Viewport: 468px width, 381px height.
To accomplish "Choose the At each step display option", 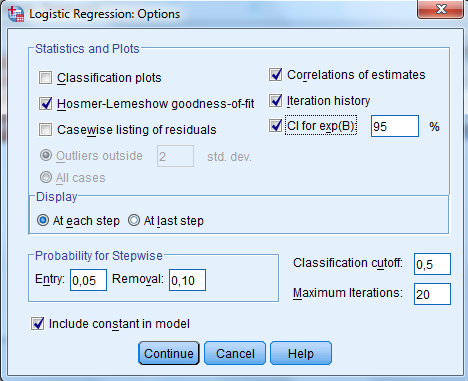I will pos(43,220).
